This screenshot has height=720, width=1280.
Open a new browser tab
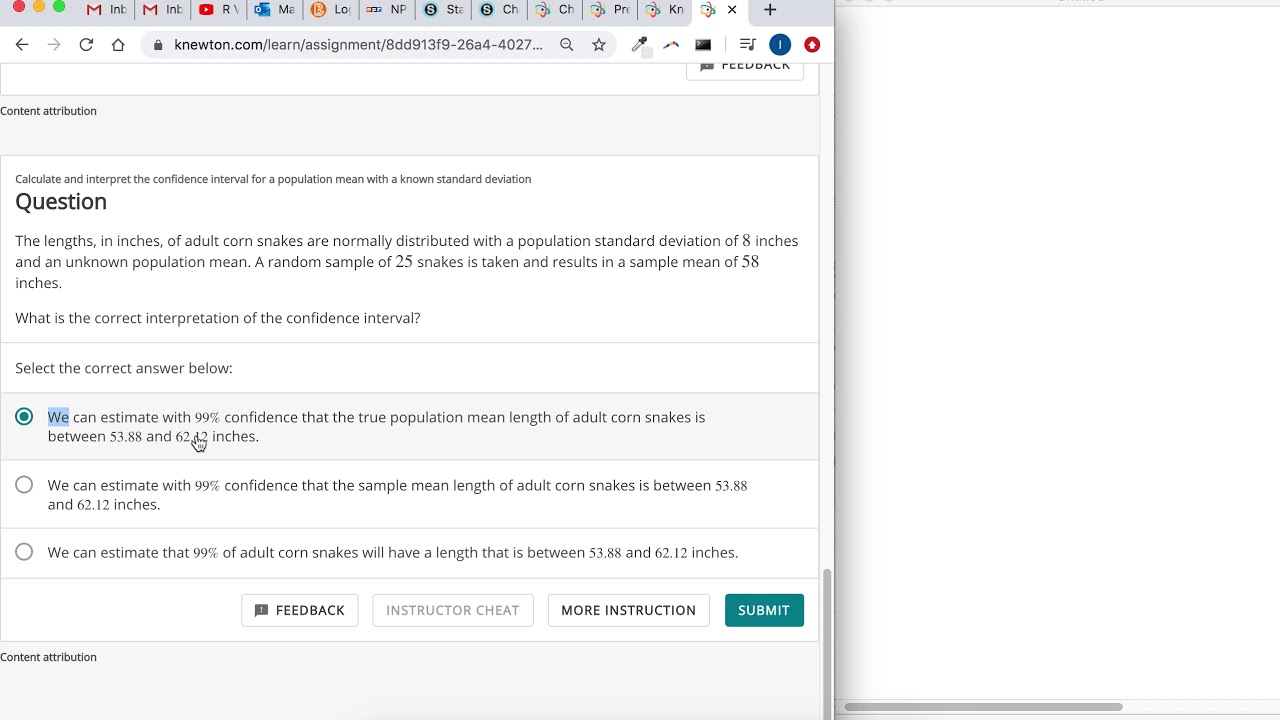click(x=770, y=10)
